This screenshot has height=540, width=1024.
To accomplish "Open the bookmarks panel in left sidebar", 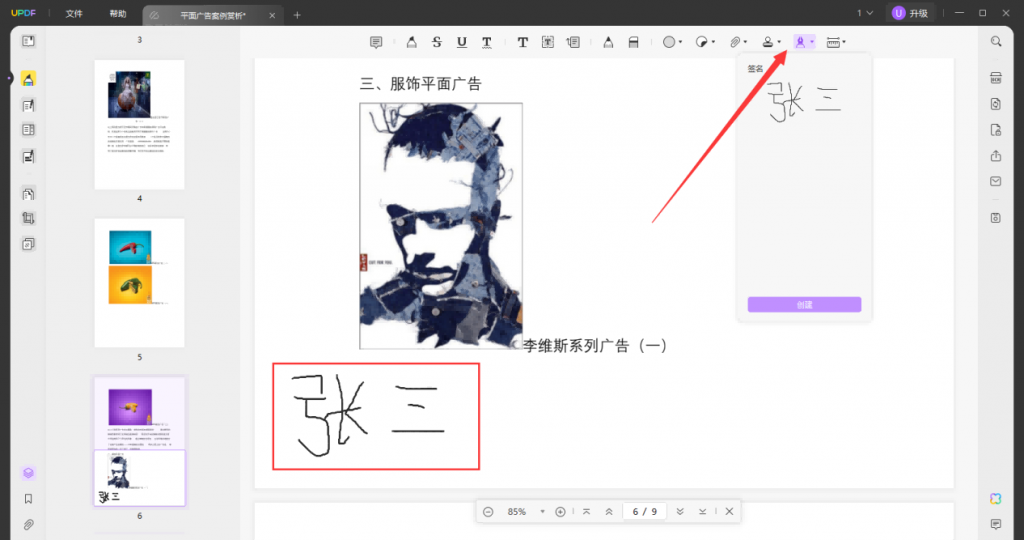I will 28,498.
